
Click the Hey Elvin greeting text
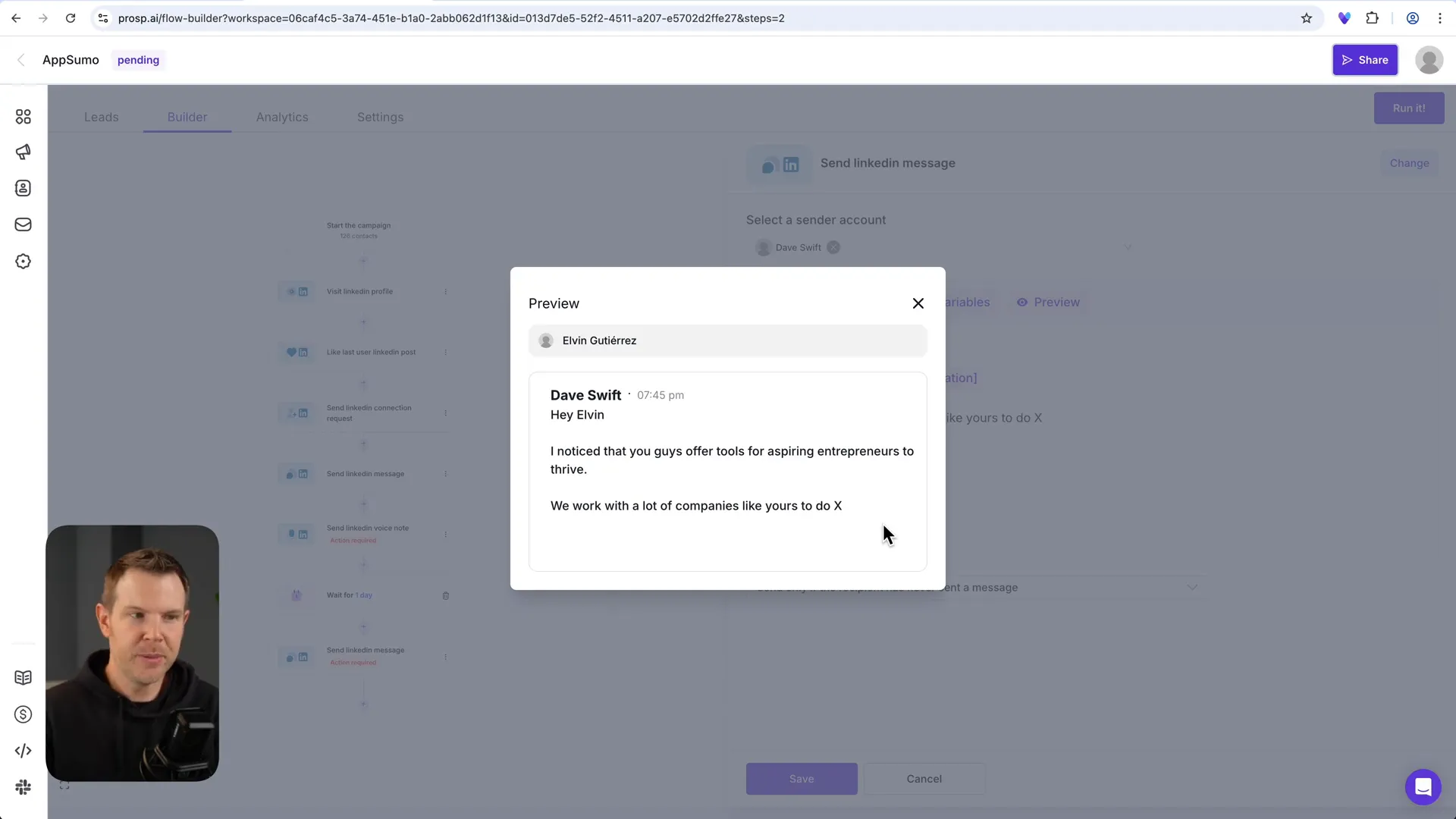pyautogui.click(x=577, y=415)
